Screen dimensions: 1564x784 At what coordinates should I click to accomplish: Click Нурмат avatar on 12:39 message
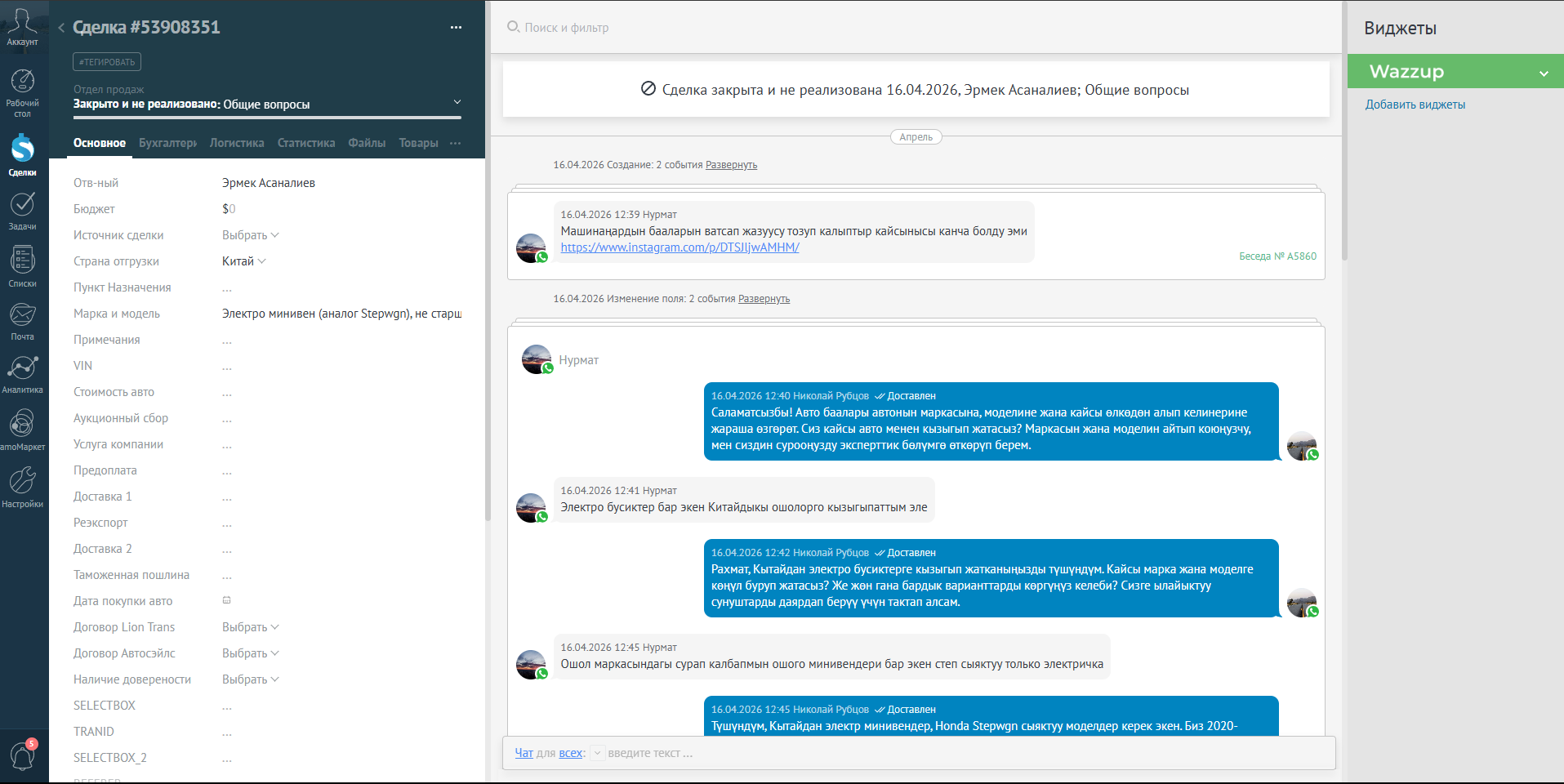click(x=532, y=248)
